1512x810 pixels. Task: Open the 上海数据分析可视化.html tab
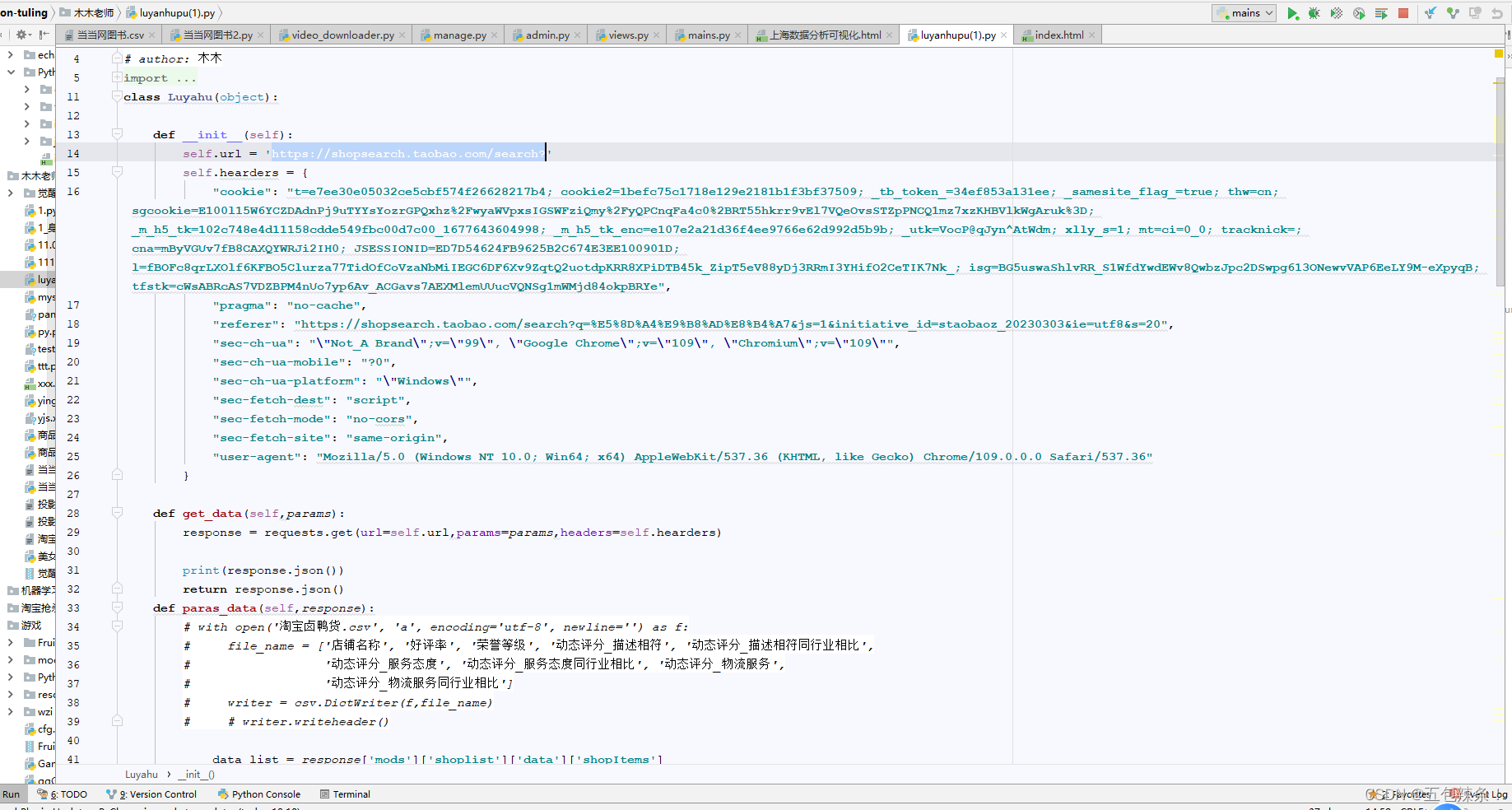pyautogui.click(x=825, y=35)
